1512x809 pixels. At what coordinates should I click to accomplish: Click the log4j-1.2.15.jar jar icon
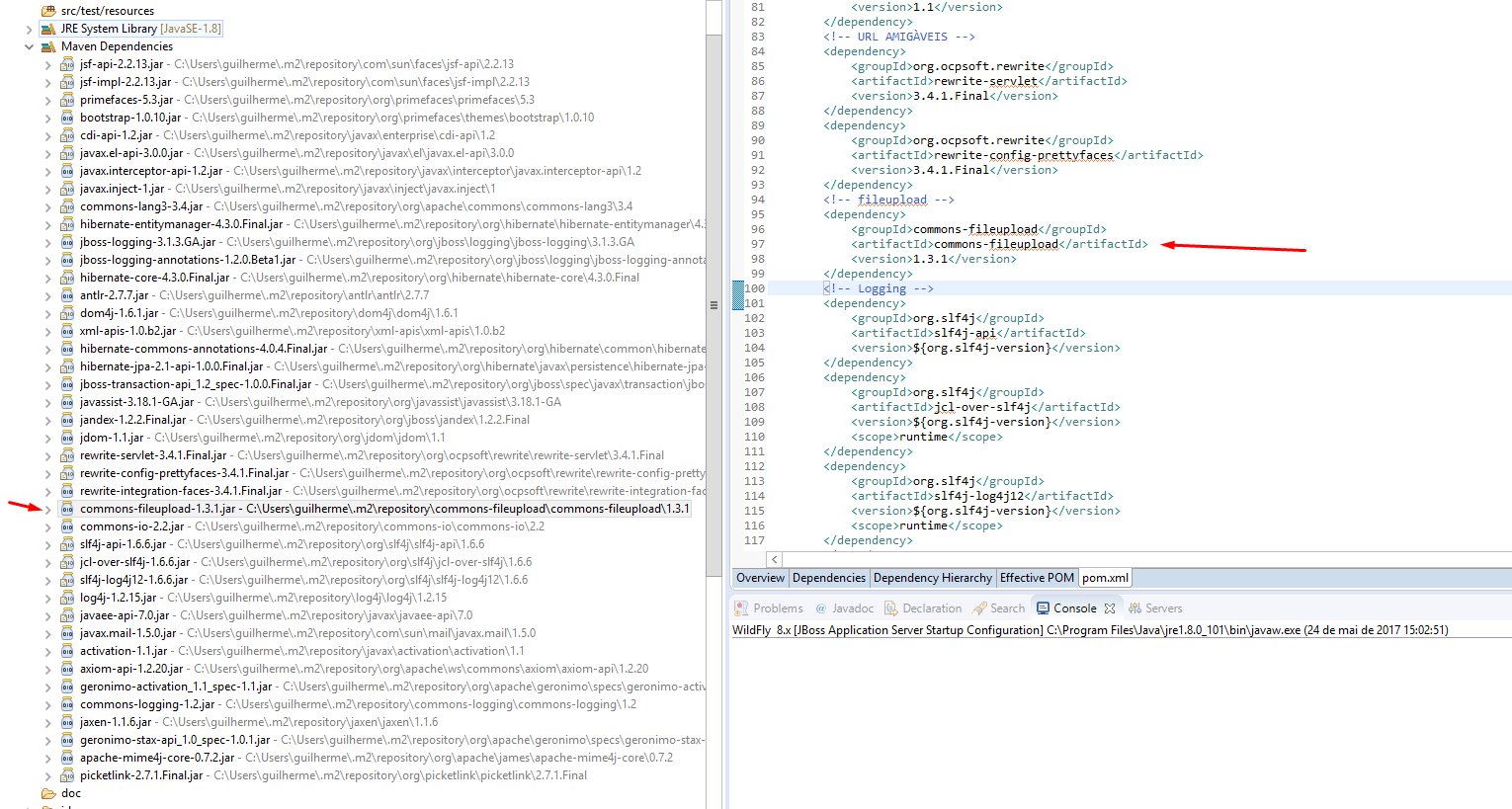pyautogui.click(x=67, y=598)
